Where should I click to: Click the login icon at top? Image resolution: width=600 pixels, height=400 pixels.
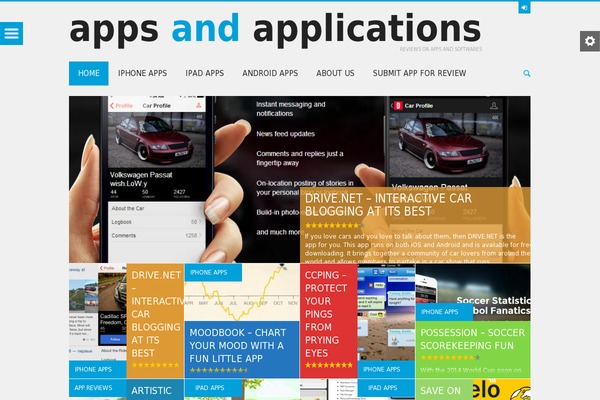(524, 7)
